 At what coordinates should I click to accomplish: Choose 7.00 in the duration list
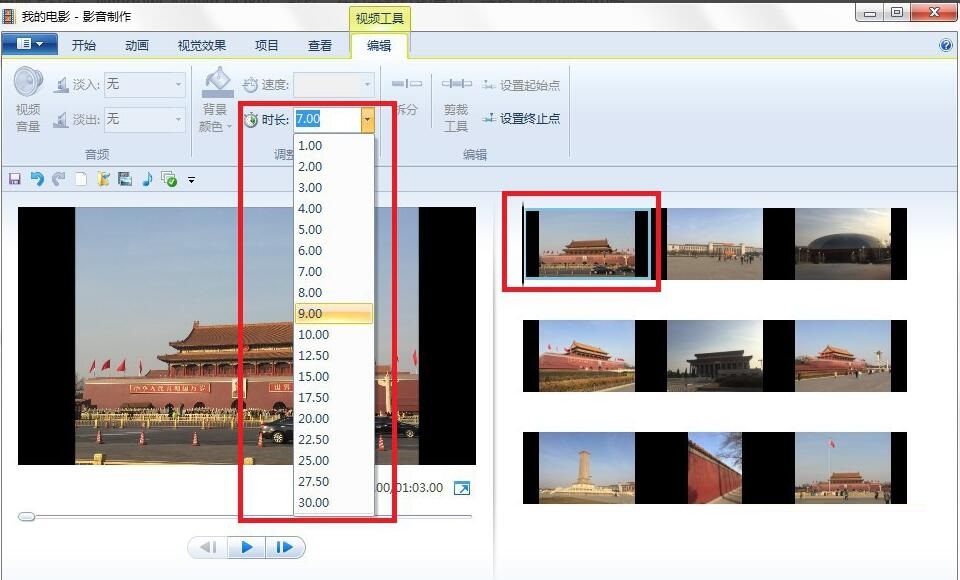point(334,271)
